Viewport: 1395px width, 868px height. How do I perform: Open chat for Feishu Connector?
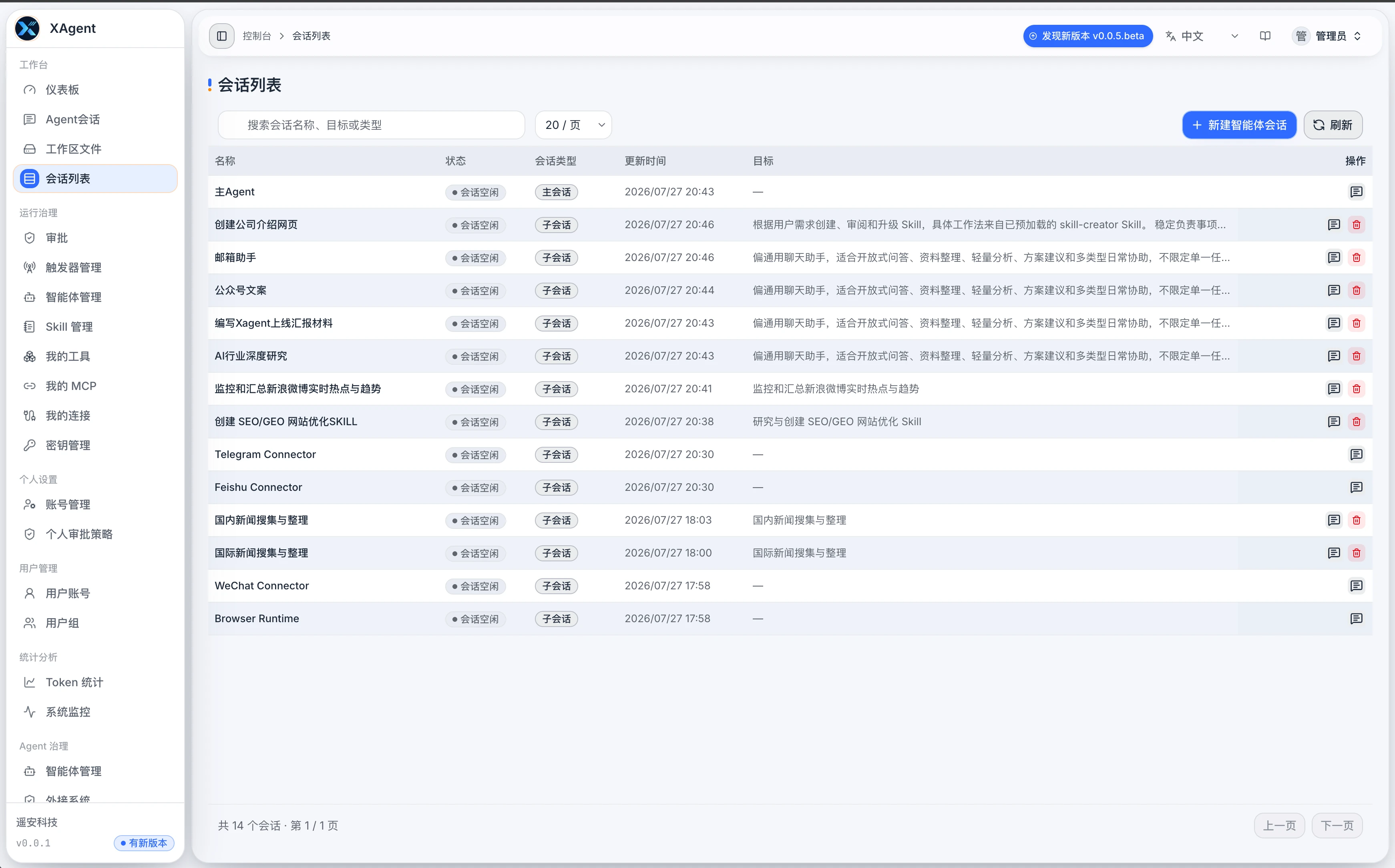point(1356,487)
